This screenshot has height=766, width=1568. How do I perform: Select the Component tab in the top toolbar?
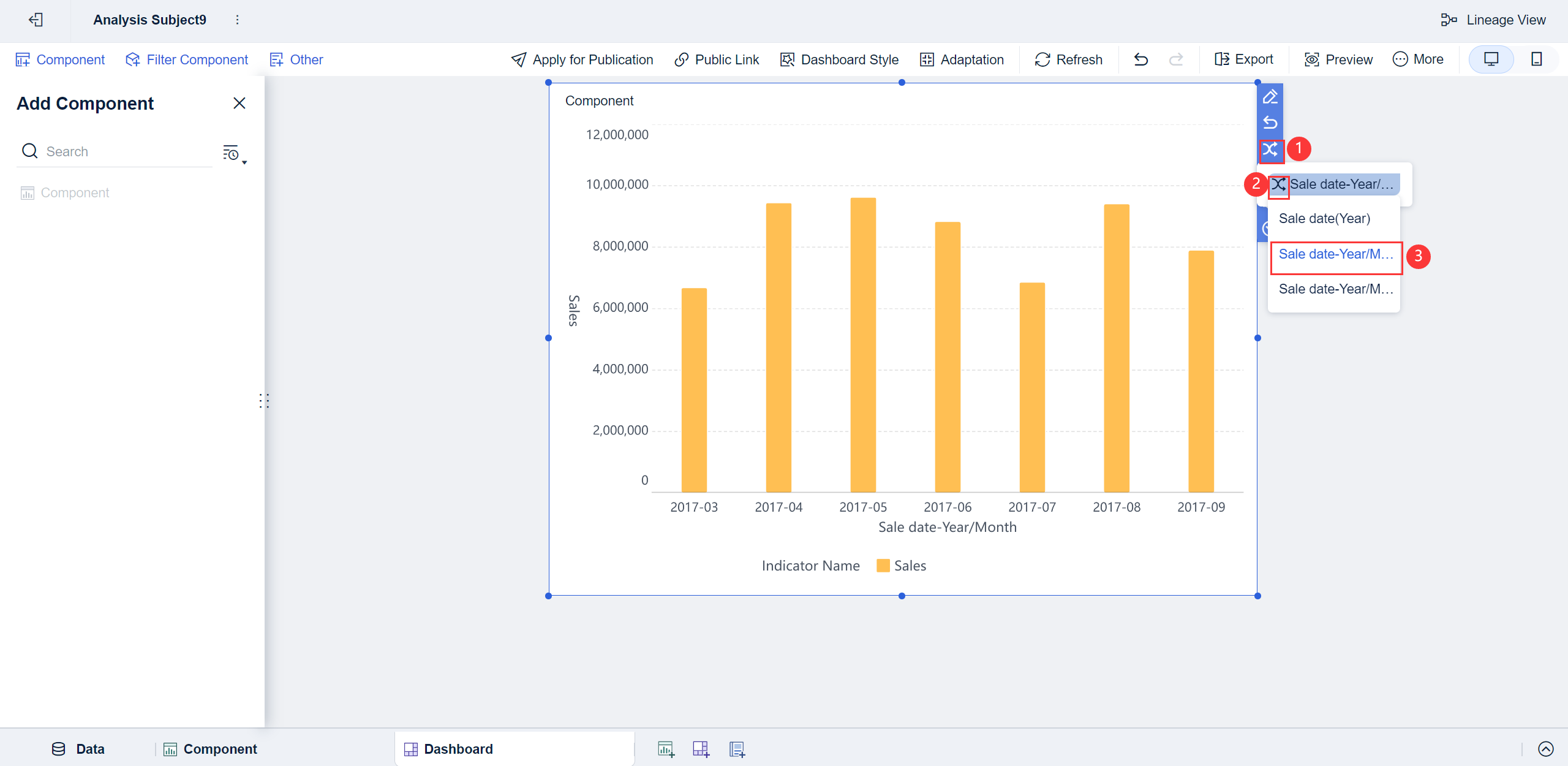pyautogui.click(x=60, y=59)
